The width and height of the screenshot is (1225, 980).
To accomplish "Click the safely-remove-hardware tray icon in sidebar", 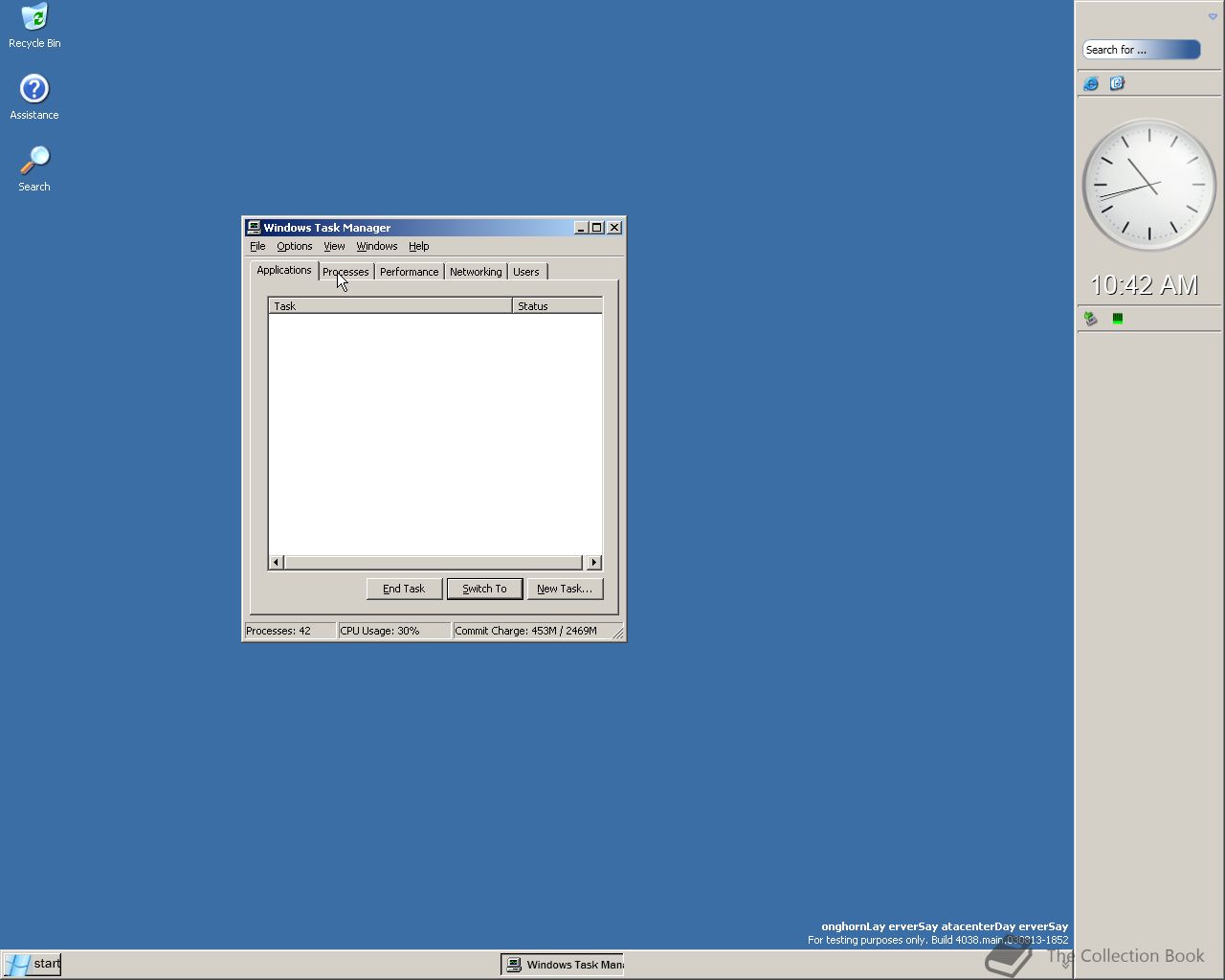I will point(1091,319).
